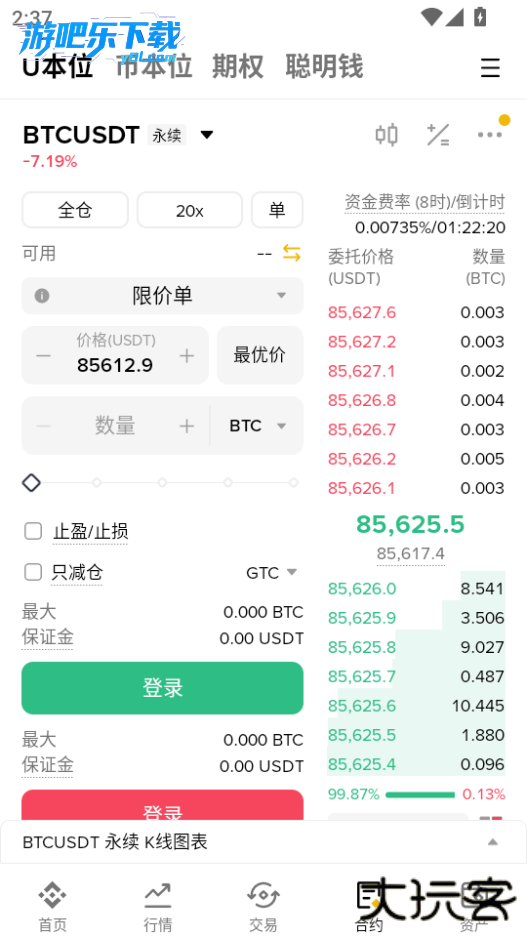The width and height of the screenshot is (527, 937).
Task: Tap the green 登录 login button
Action: click(x=163, y=688)
